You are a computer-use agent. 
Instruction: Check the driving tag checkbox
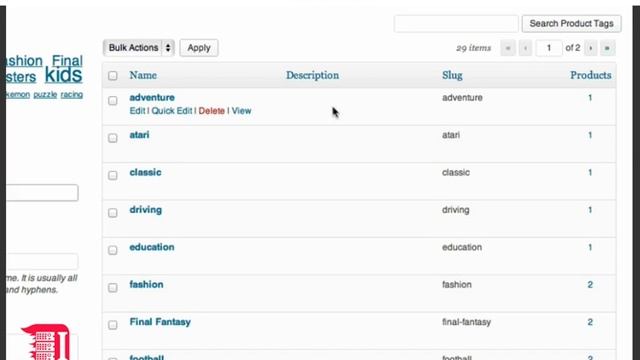113,213
